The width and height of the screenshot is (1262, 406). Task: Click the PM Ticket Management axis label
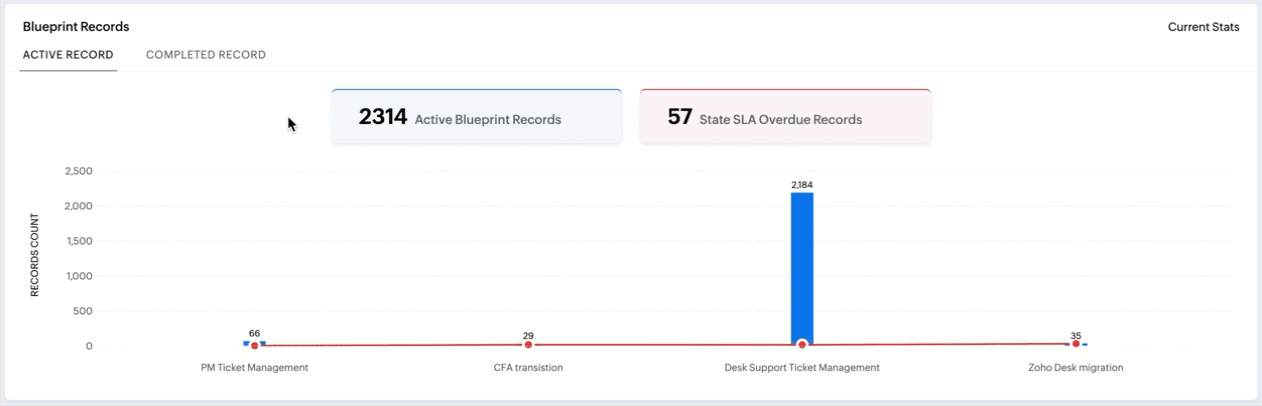coord(254,368)
